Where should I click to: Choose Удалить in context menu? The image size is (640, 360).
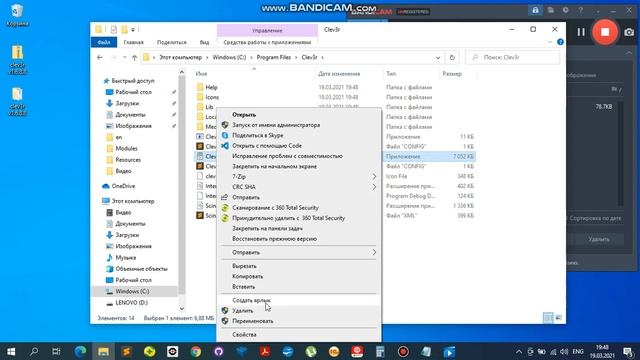pos(242,311)
